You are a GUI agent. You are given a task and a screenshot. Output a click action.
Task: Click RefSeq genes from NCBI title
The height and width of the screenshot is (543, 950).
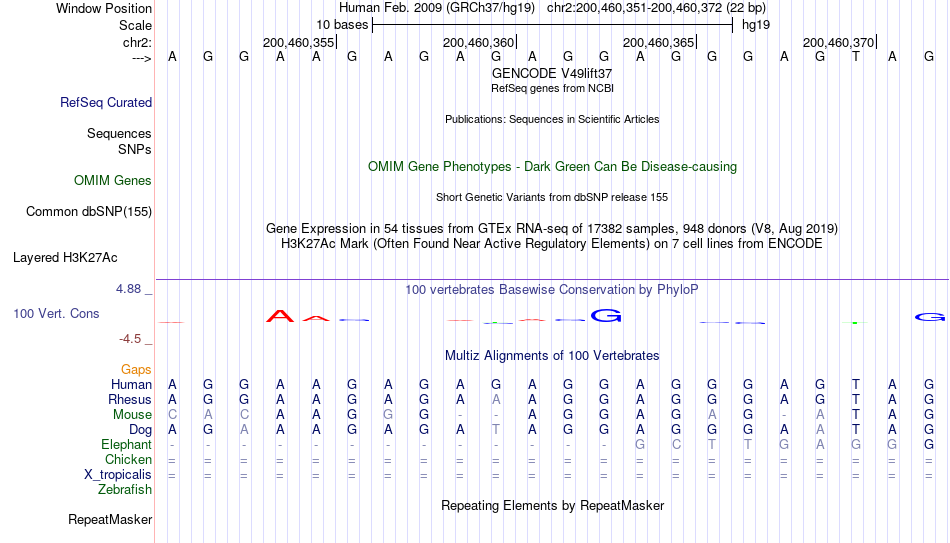(552, 88)
